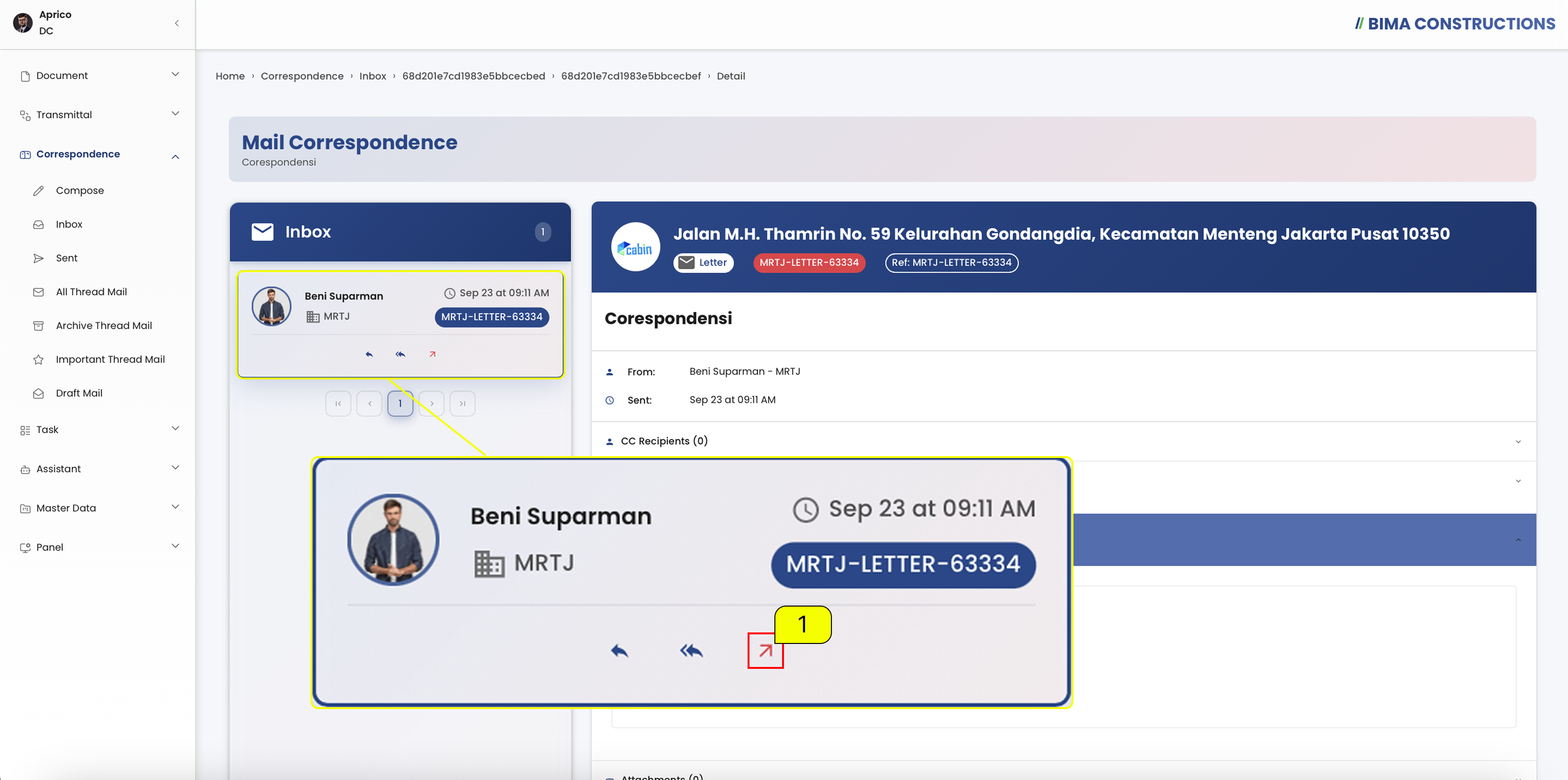The width and height of the screenshot is (1568, 780).
Task: Click the cabin company logo
Action: coord(635,247)
